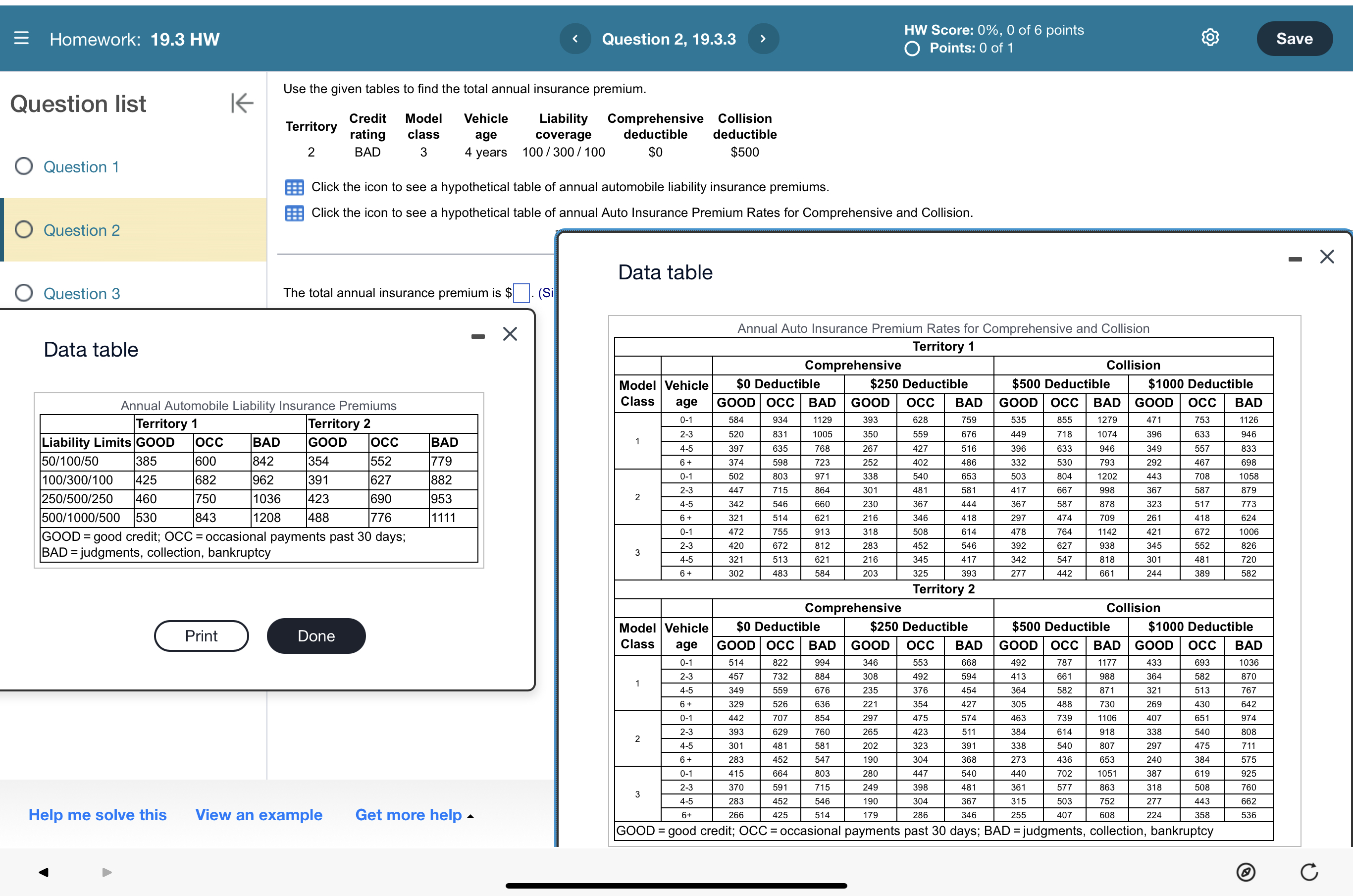Go to previous question arrow

pyautogui.click(x=575, y=39)
